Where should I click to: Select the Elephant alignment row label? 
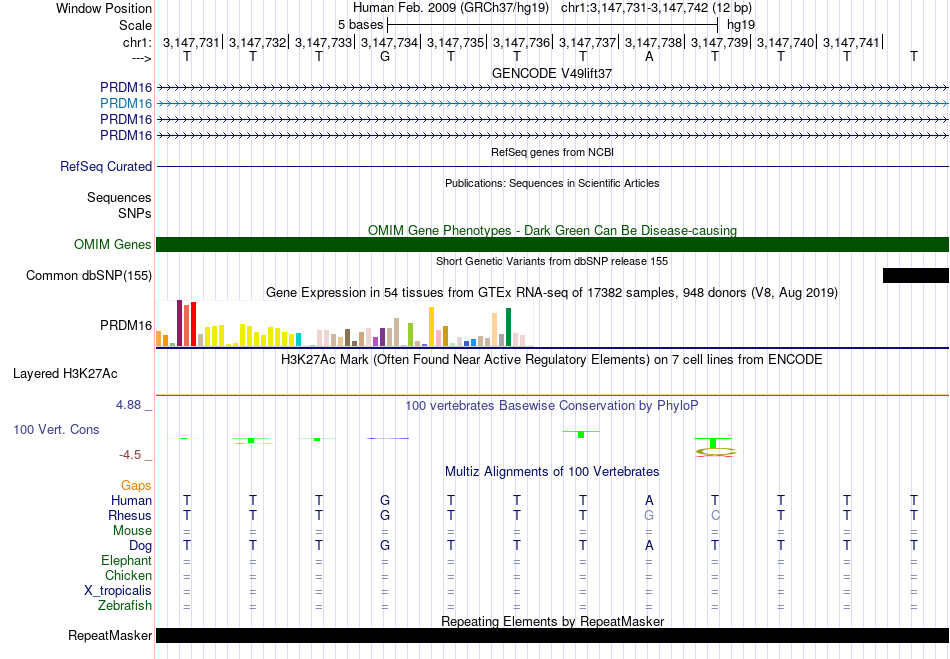click(x=127, y=560)
